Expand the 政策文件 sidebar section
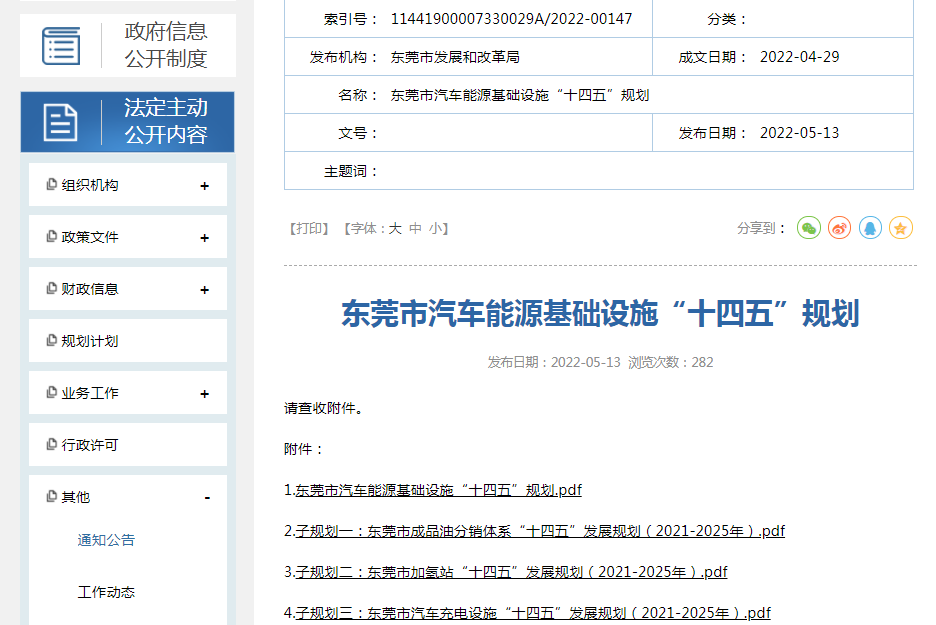This screenshot has width=936, height=625. point(206,236)
